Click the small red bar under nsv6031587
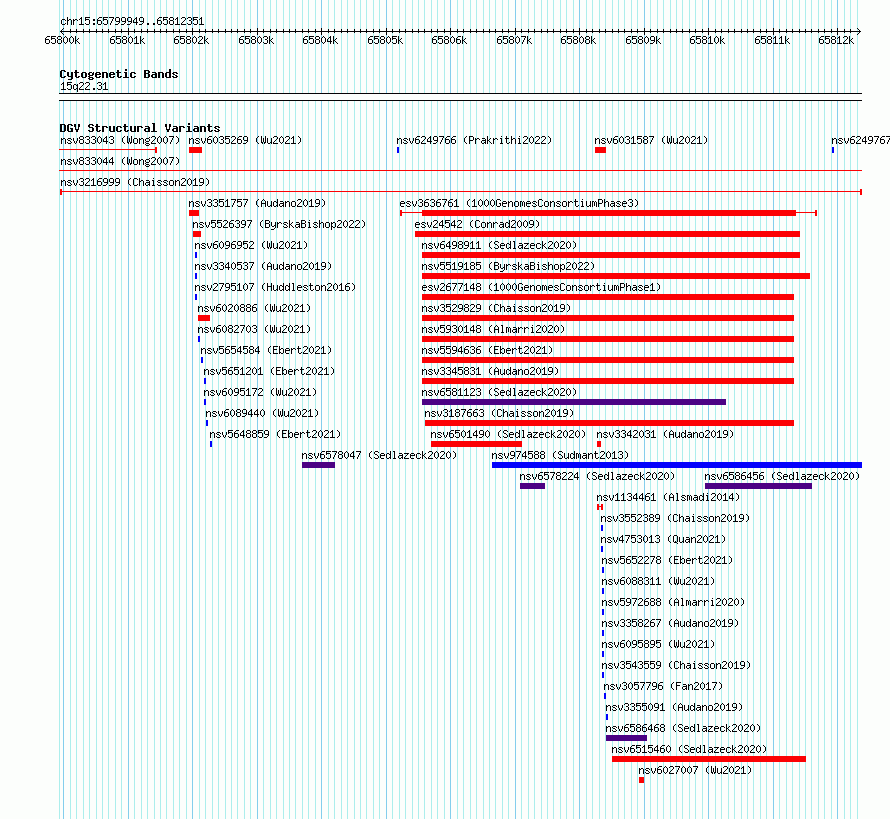Viewport: 890px width, 819px height. click(x=601, y=150)
